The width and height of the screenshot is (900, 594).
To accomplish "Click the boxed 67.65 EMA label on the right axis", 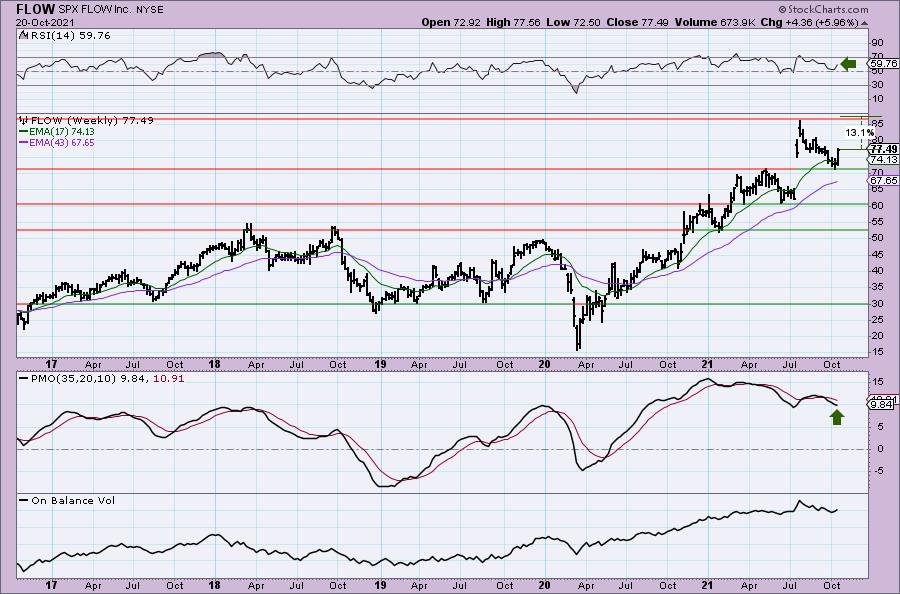I will [884, 180].
